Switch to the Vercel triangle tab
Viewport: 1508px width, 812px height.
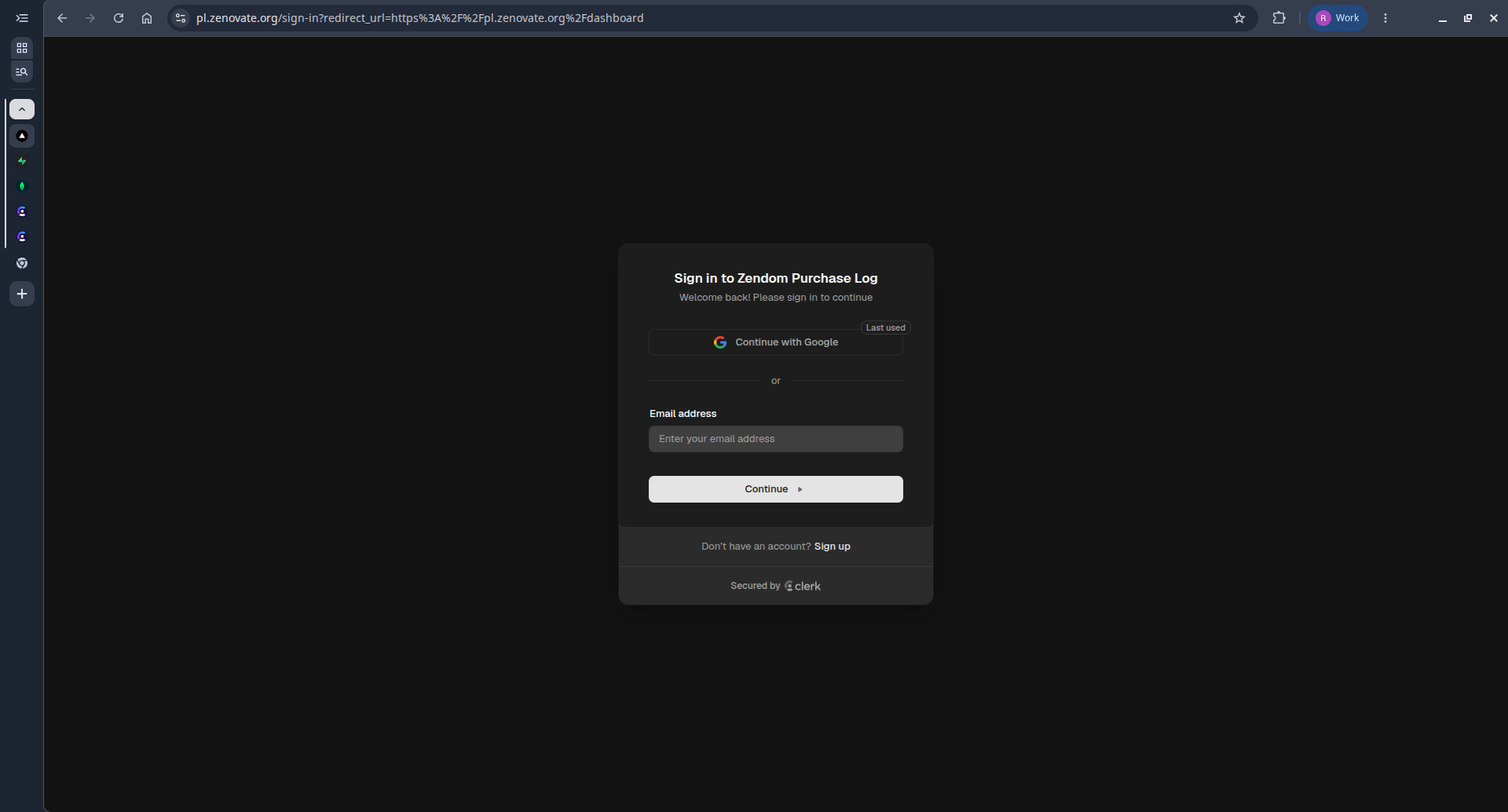point(22,136)
